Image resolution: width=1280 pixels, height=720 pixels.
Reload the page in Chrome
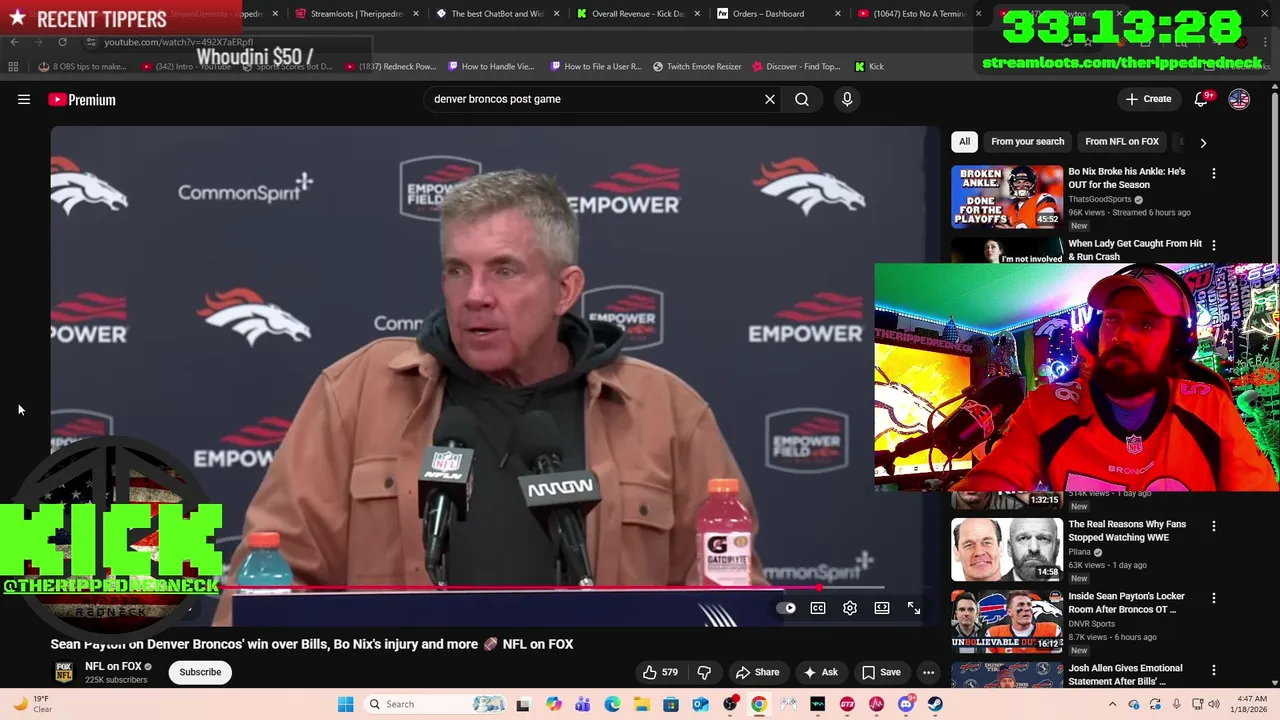pos(62,42)
